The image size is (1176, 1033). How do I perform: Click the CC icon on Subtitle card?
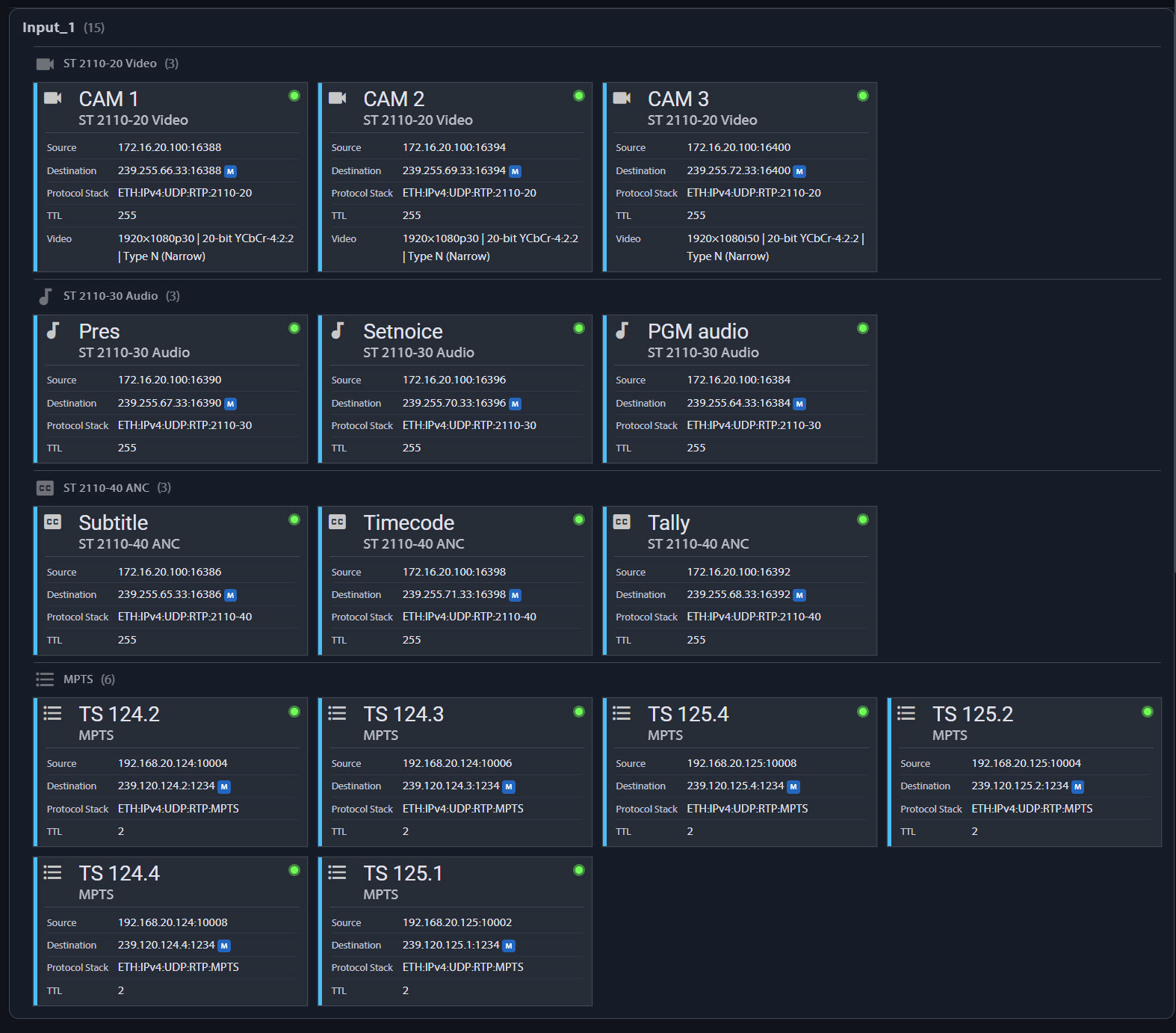[53, 522]
